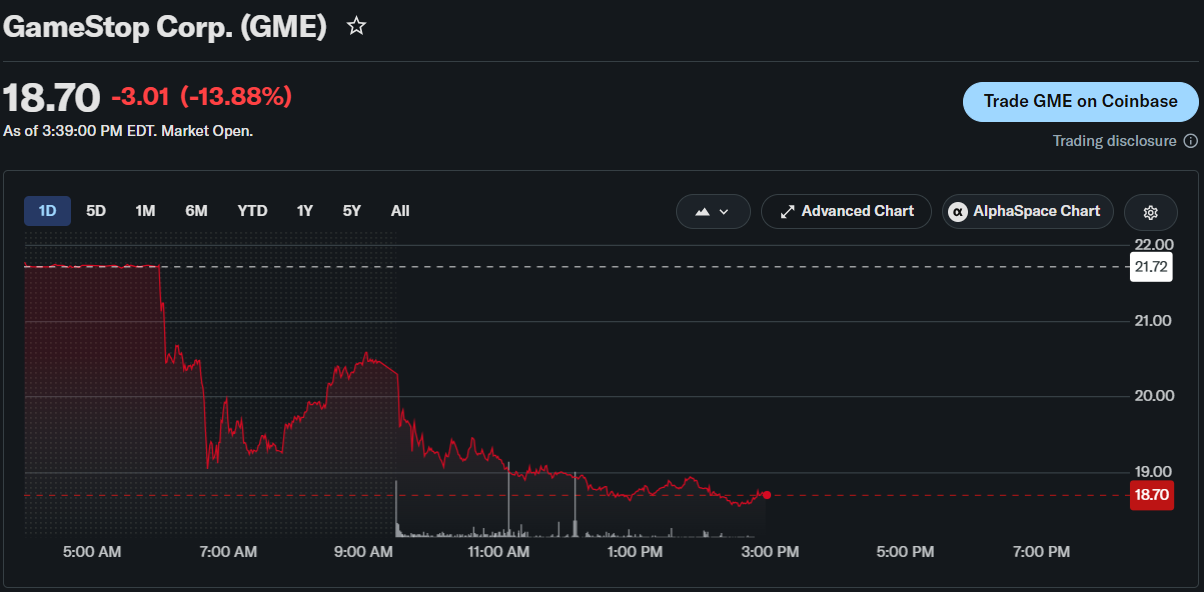
Task: Click the 20.00 price axis label
Action: [x=1154, y=396]
